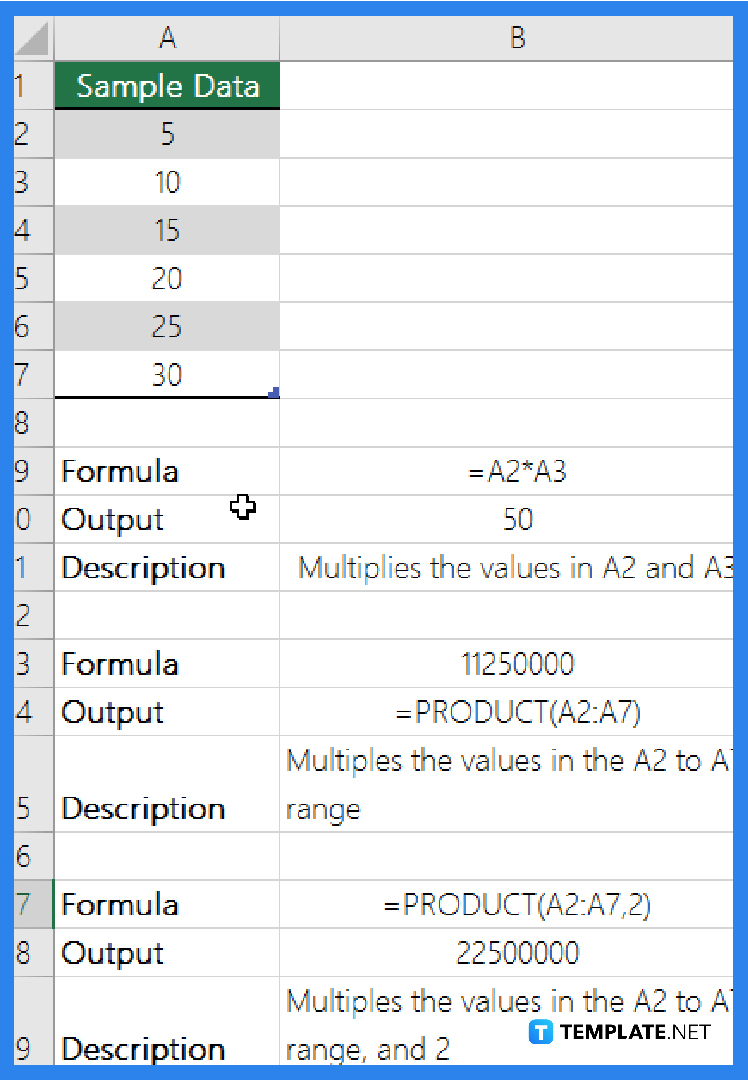Screen dimensions: 748x1080
Task: Click the cell with =PRODUCT(A2:A7)
Action: coord(516,712)
